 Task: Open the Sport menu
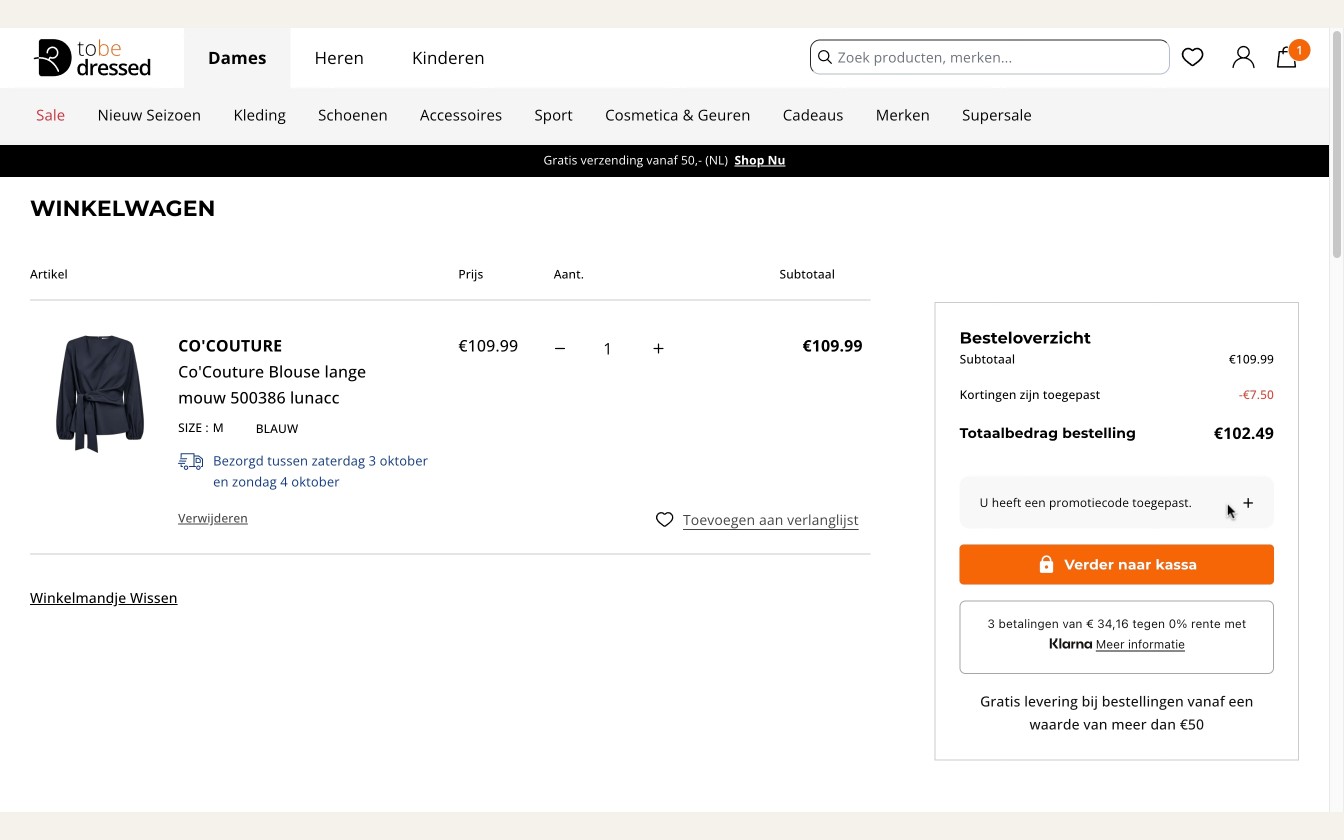tap(553, 115)
